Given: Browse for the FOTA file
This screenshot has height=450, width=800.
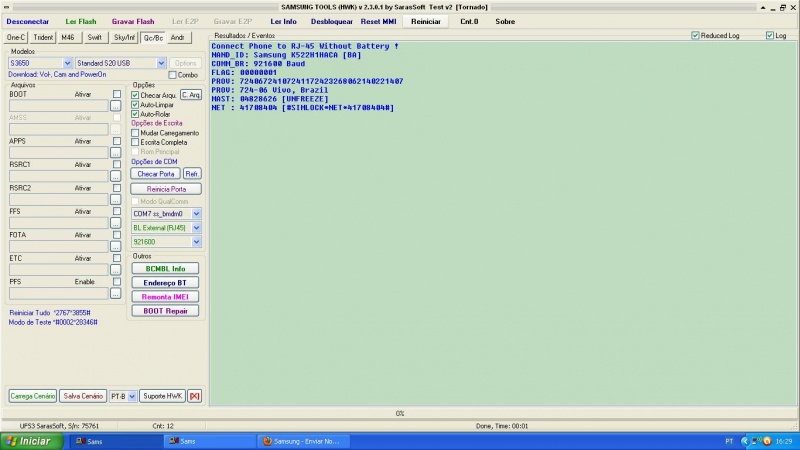Looking at the screenshot, I should click(116, 246).
